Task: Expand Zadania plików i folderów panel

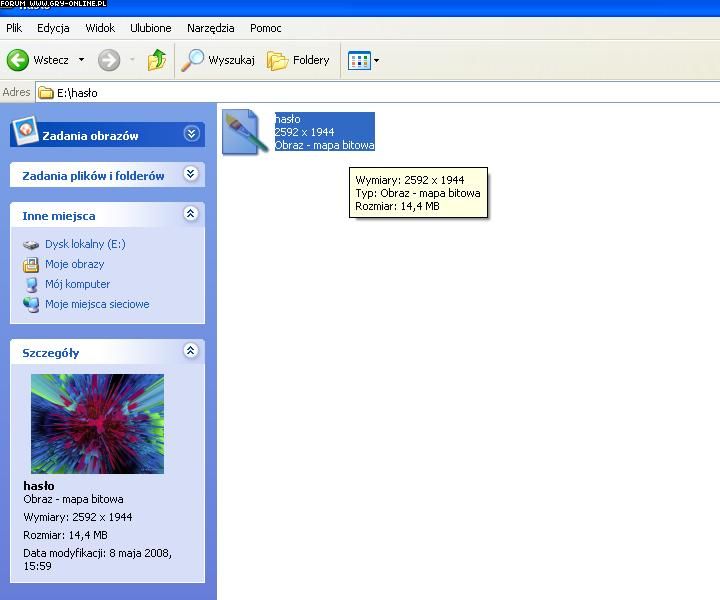Action: pyautogui.click(x=191, y=174)
